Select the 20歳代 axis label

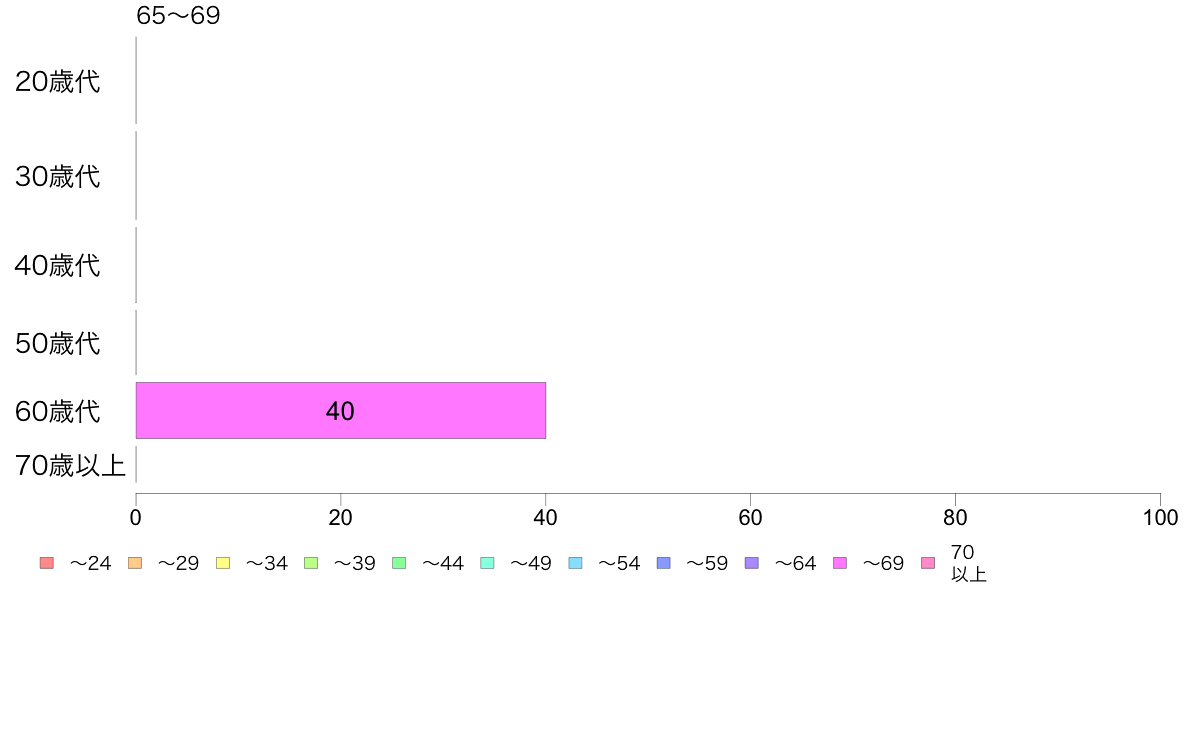(x=58, y=82)
